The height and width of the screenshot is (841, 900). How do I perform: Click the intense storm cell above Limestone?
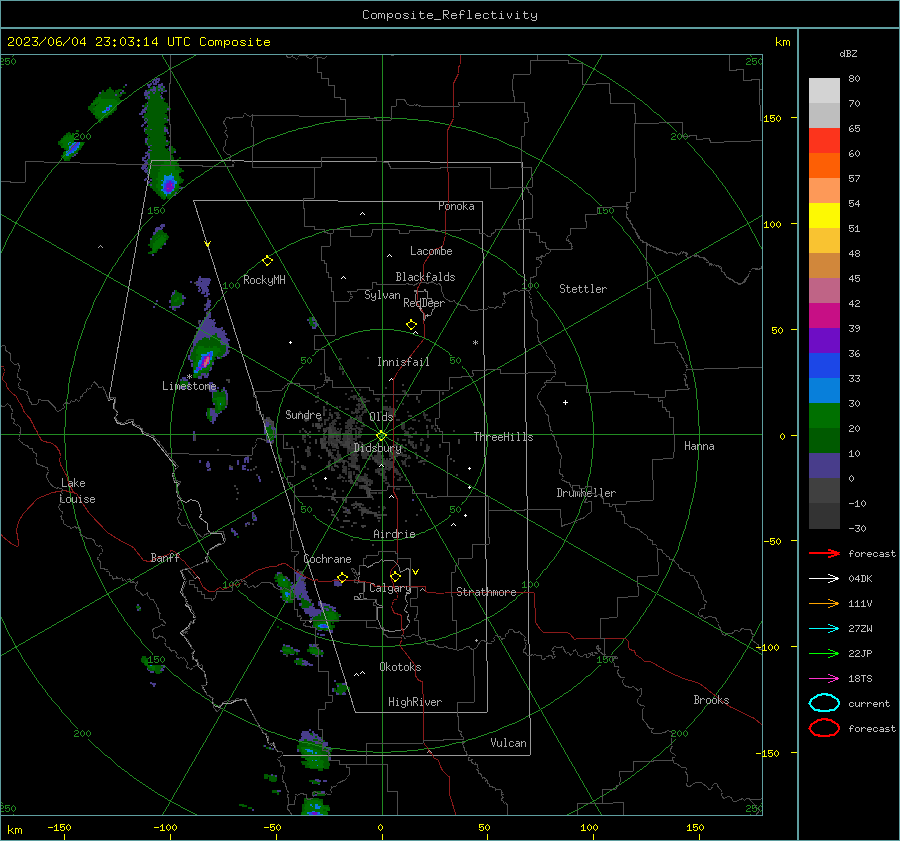(x=204, y=361)
